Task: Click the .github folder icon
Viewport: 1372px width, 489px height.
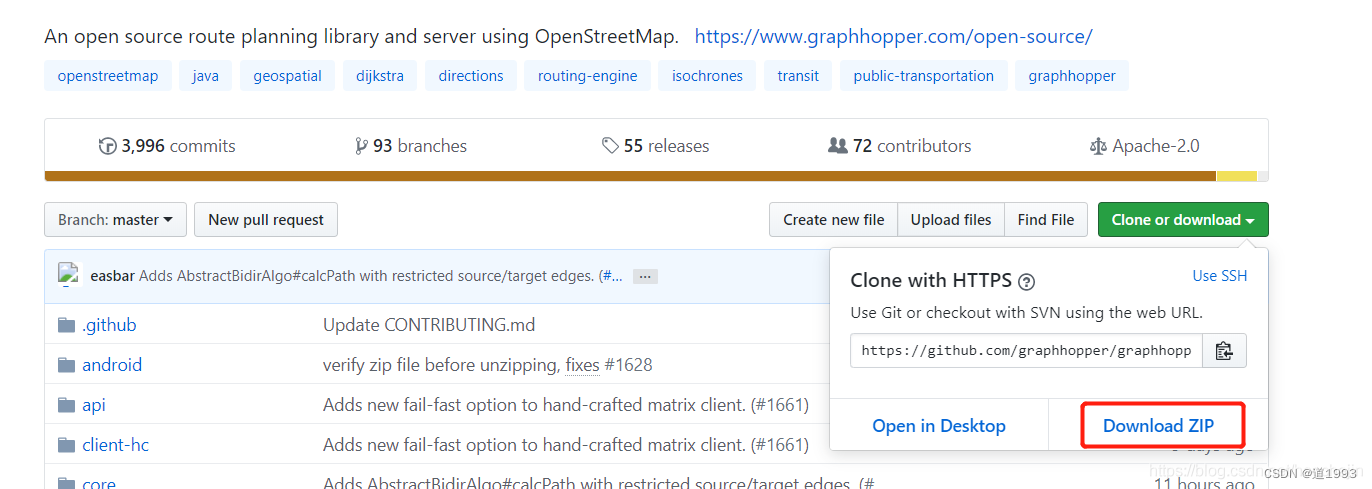Action: [x=67, y=325]
